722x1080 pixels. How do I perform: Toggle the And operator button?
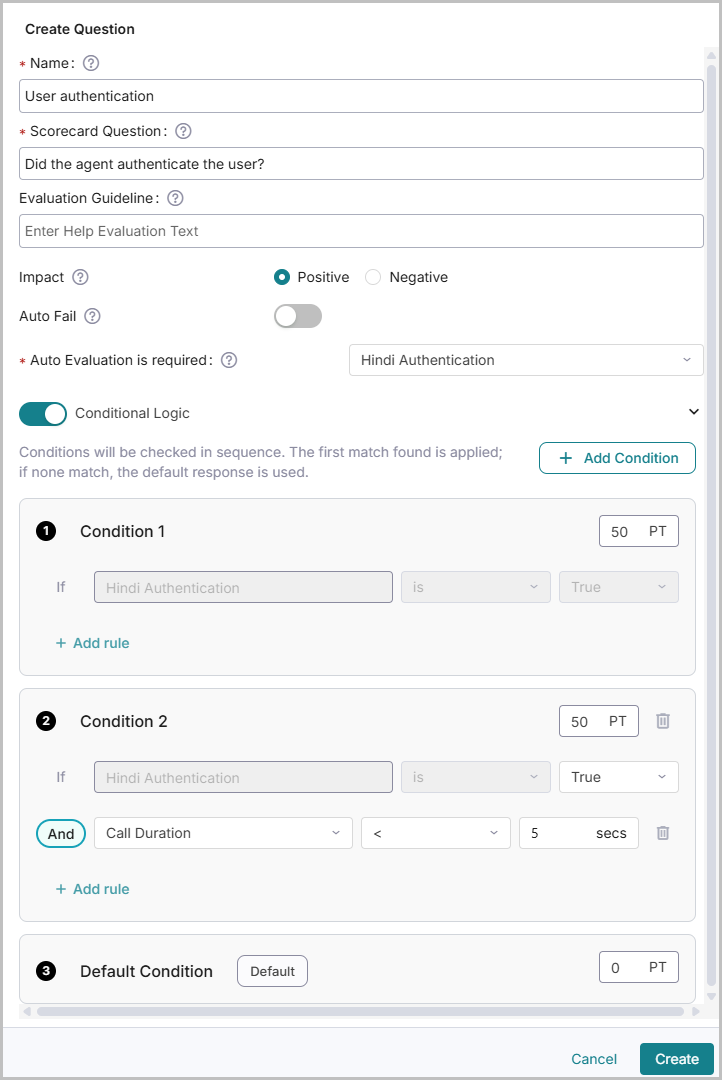61,833
